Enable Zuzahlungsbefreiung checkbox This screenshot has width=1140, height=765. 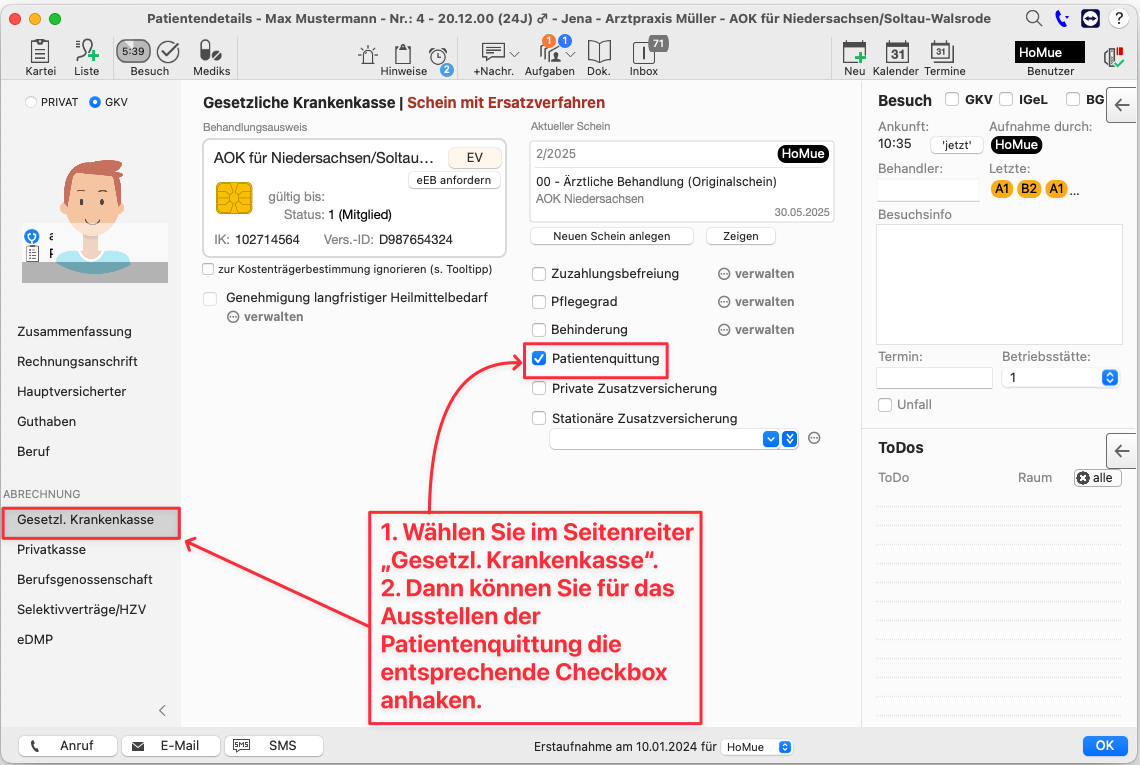tap(539, 274)
